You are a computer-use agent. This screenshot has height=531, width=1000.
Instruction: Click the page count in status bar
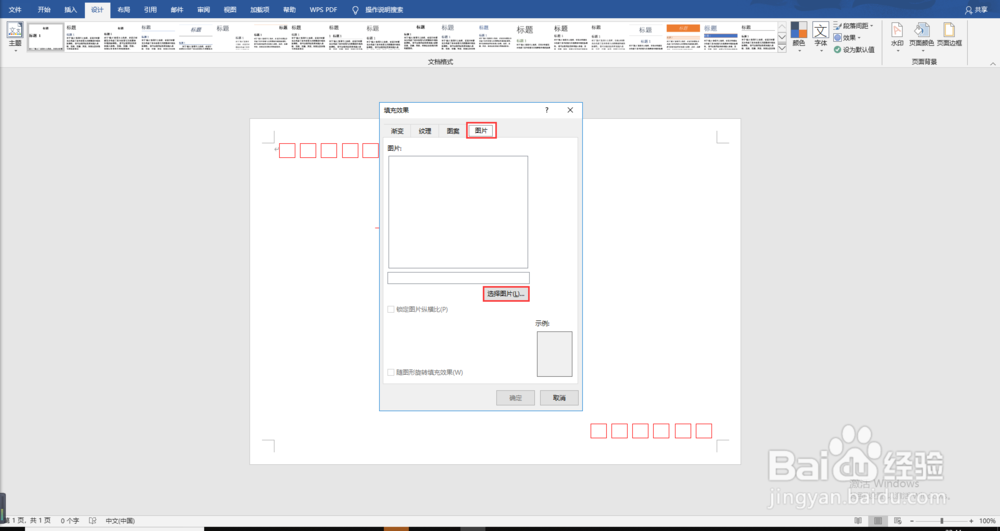tap(28, 521)
